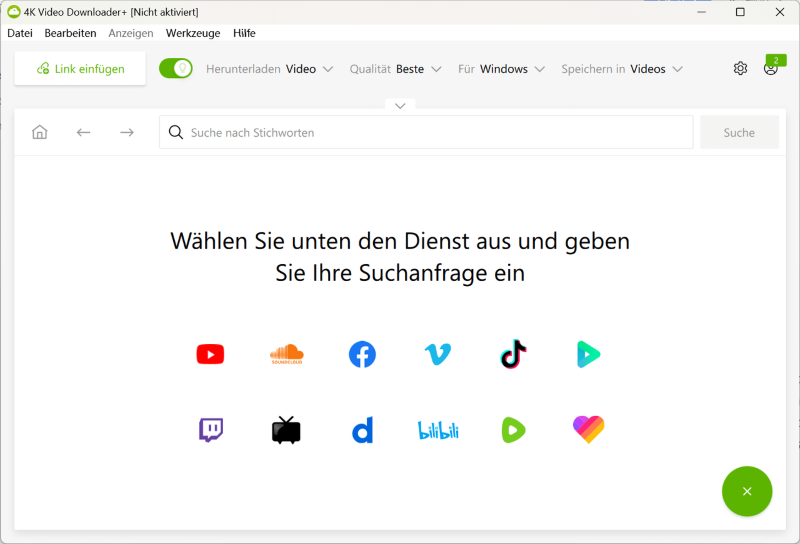Click the Link einfügen button

80,68
